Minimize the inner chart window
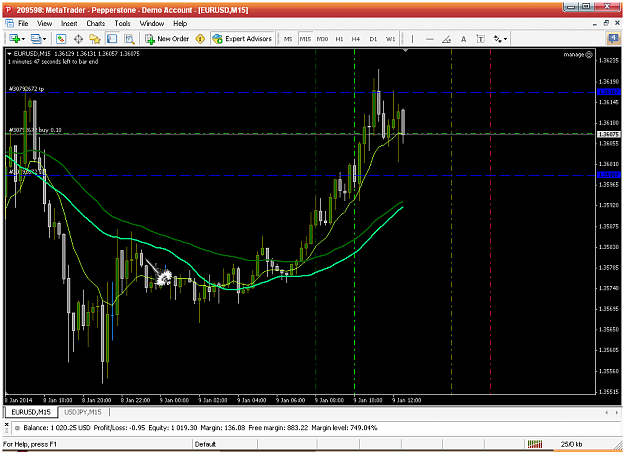Image resolution: width=625 pixels, height=452 pixels. click(595, 24)
